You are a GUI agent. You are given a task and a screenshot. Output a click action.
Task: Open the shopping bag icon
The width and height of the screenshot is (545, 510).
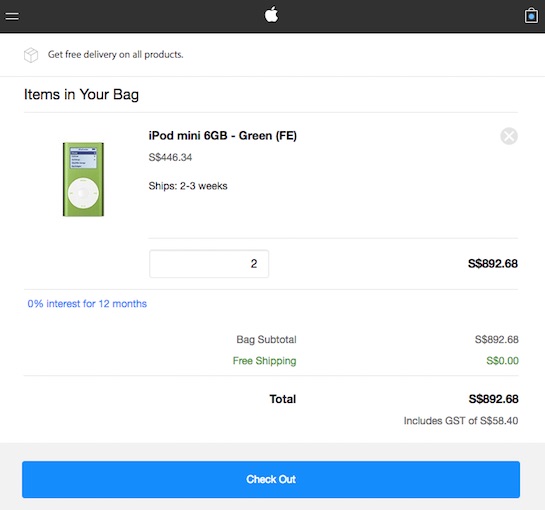tap(531, 16)
